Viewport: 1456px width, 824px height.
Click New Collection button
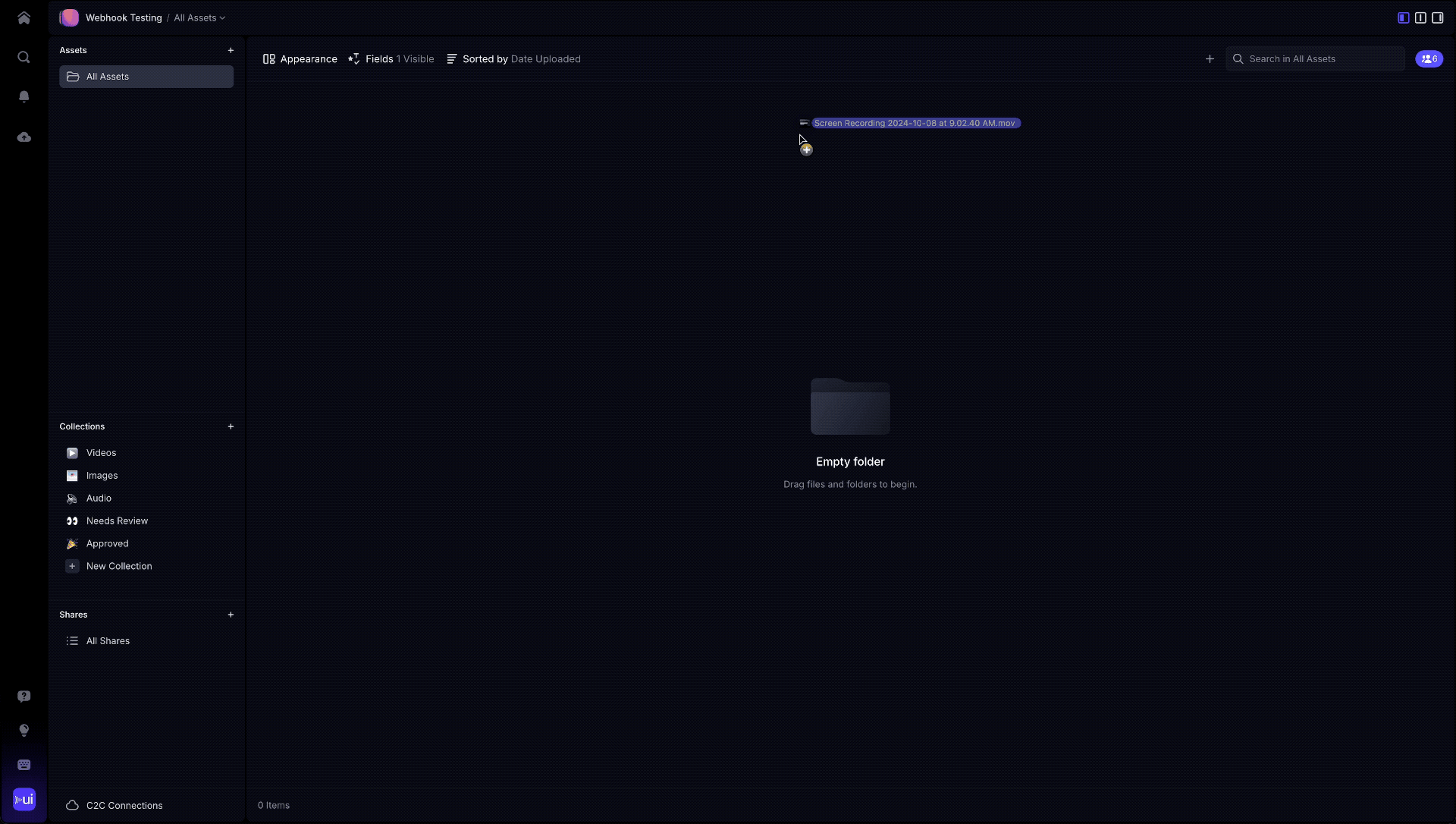point(118,567)
